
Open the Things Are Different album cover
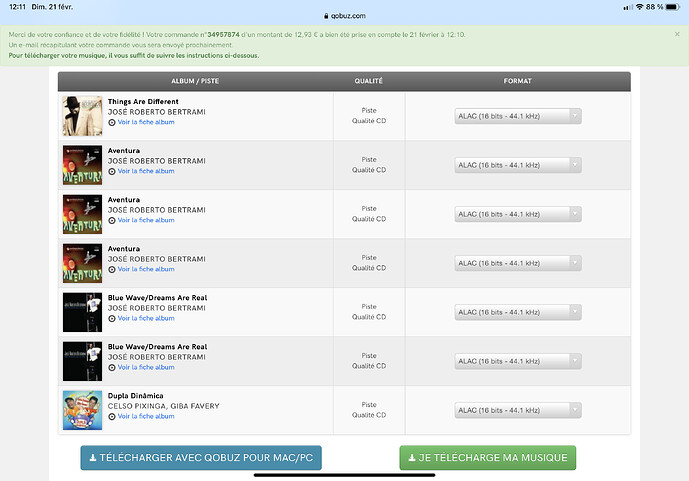coord(82,116)
